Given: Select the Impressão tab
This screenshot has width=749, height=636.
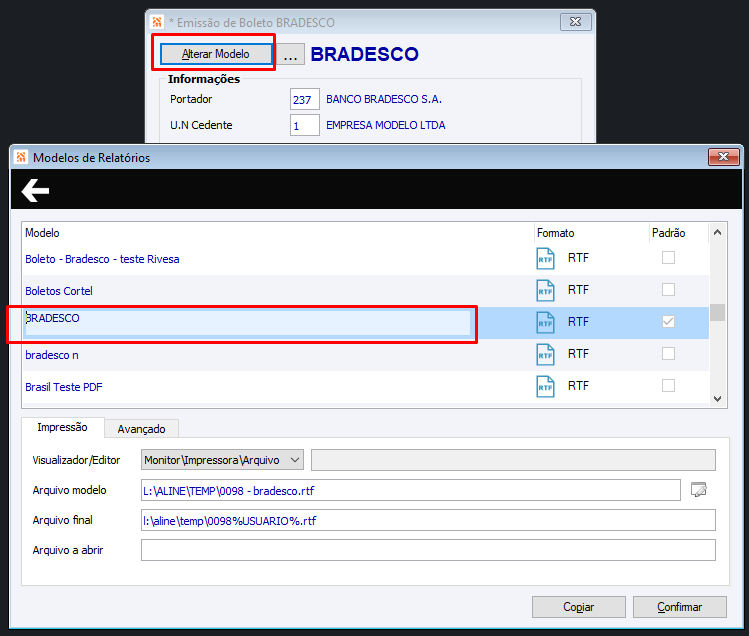Looking at the screenshot, I should [63, 427].
